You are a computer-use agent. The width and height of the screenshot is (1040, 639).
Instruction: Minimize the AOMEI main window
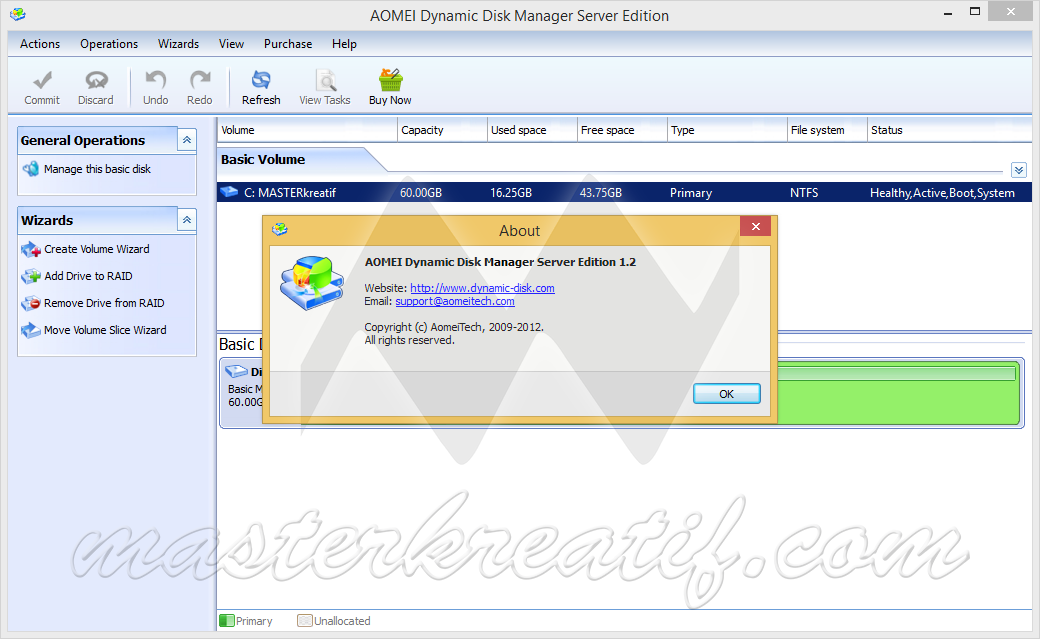click(948, 12)
